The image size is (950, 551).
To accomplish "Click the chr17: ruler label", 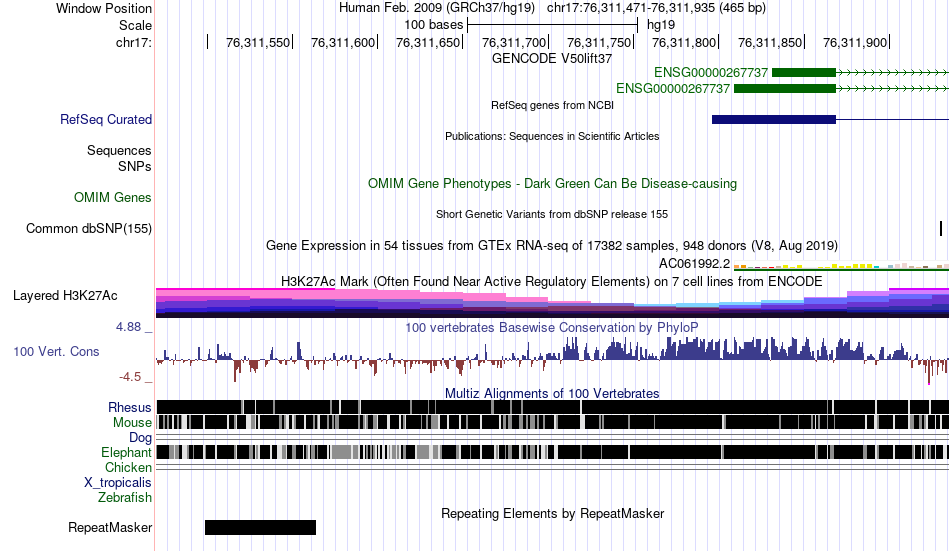I will [x=134, y=42].
